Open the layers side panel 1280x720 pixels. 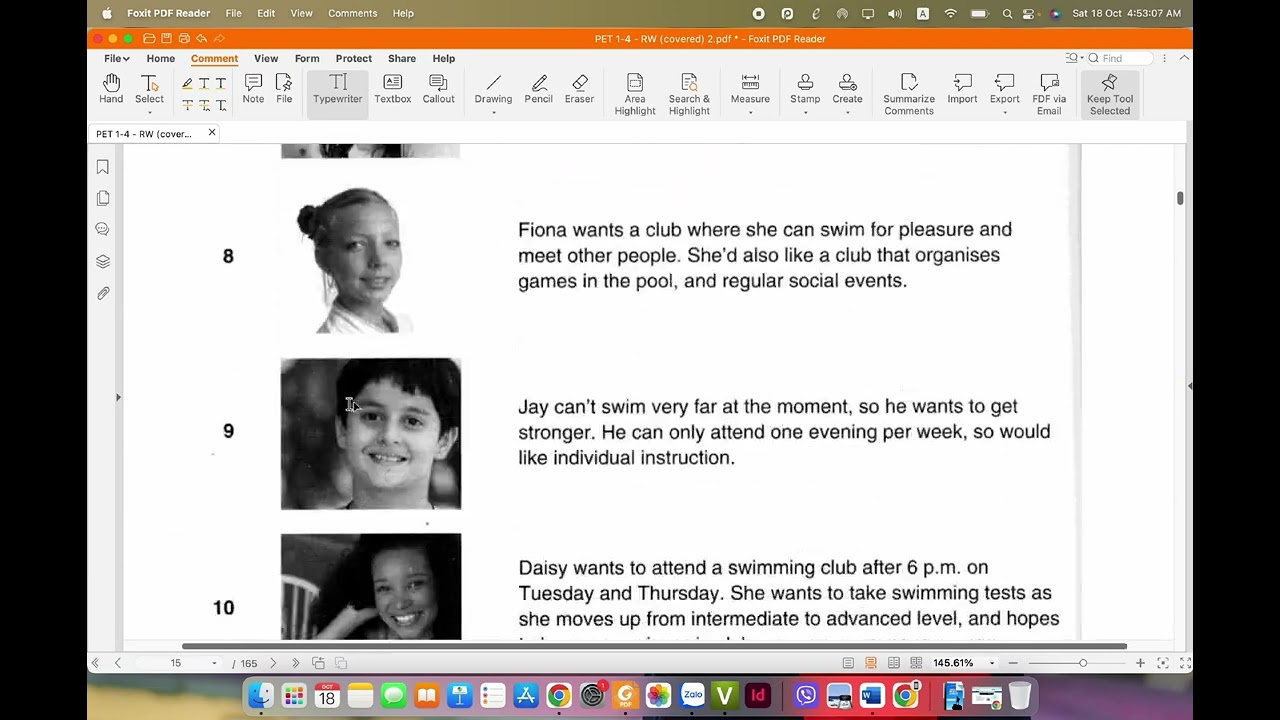pyautogui.click(x=102, y=261)
